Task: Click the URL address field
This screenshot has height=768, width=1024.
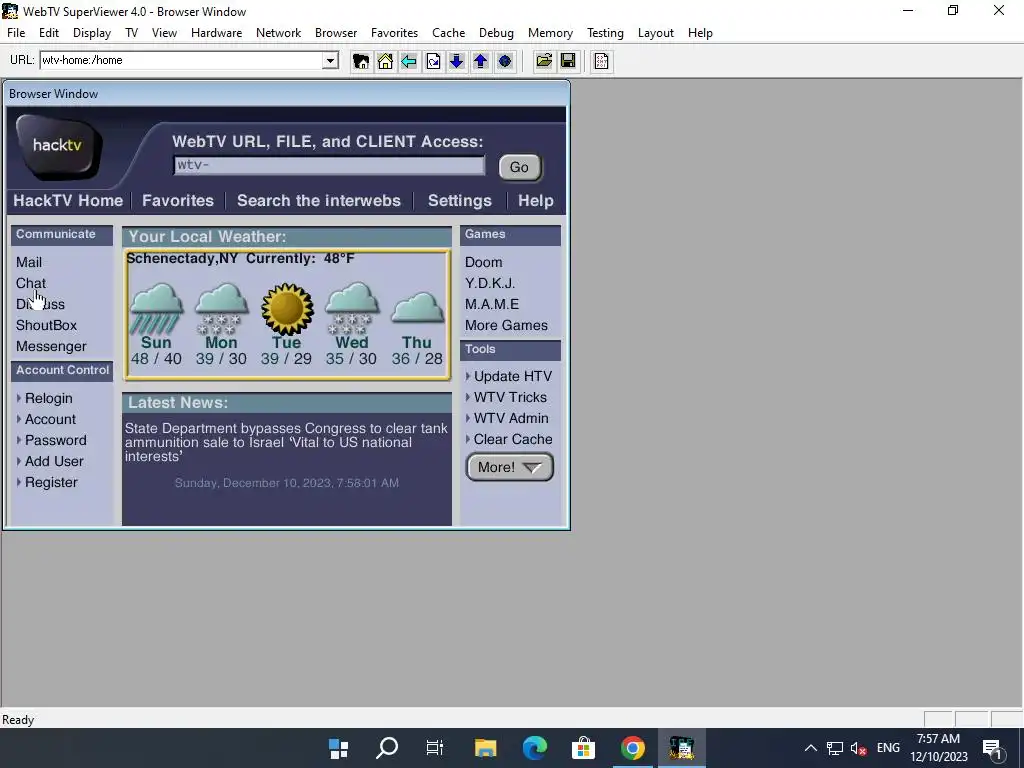Action: click(x=182, y=61)
